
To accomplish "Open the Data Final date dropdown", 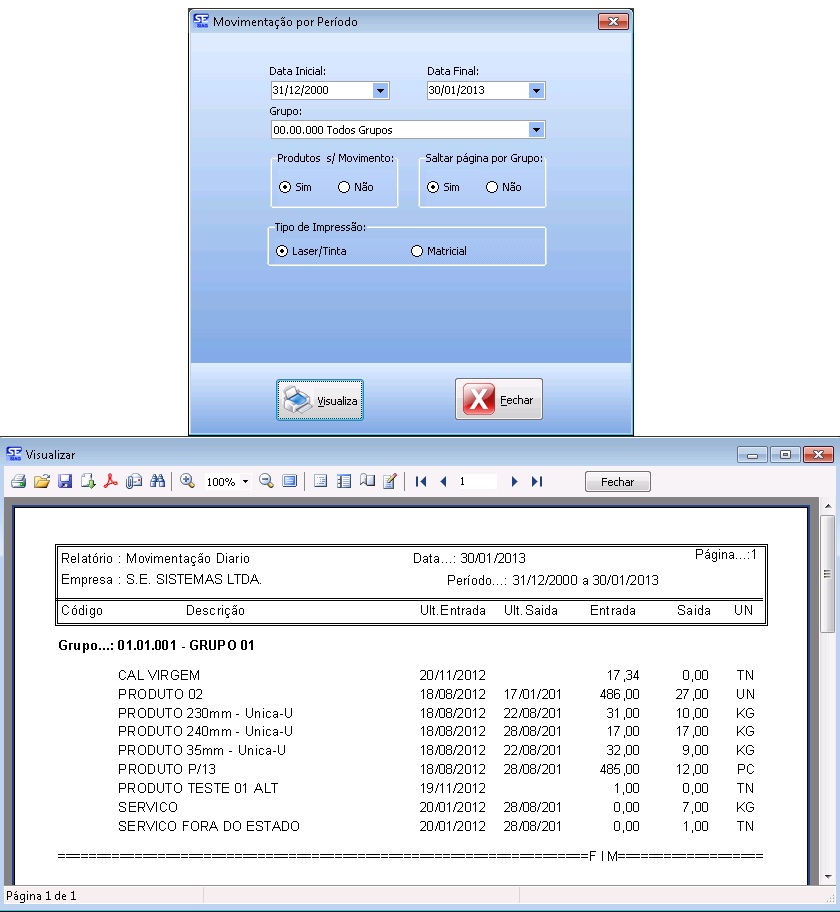I will [537, 91].
